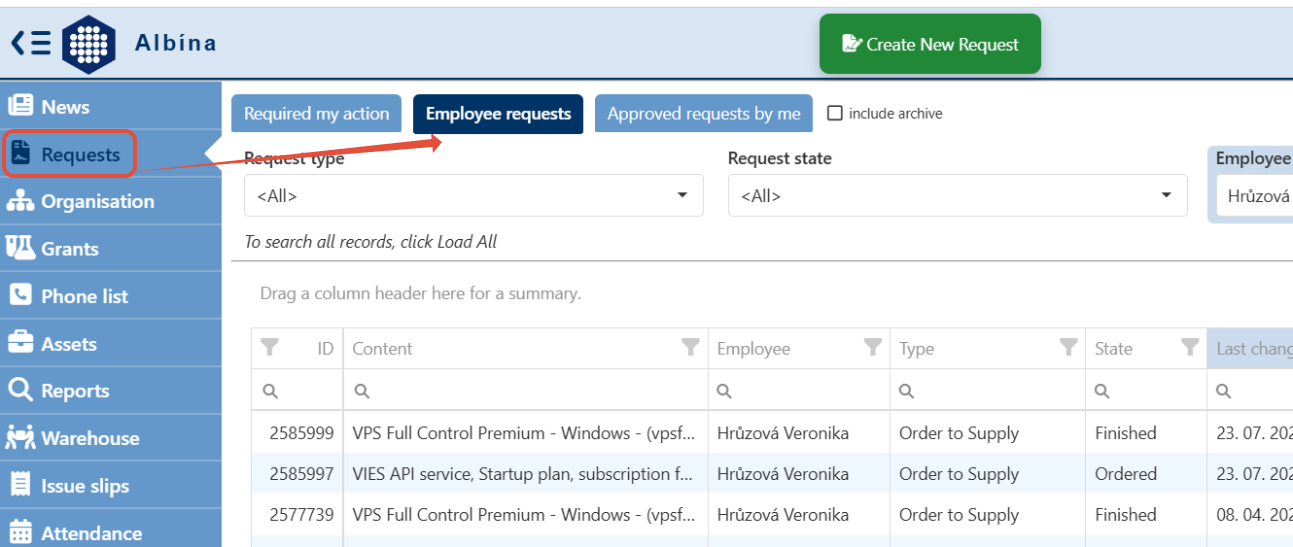Image resolution: width=1293 pixels, height=547 pixels.
Task: Open the filter on the State column
Action: [1190, 347]
